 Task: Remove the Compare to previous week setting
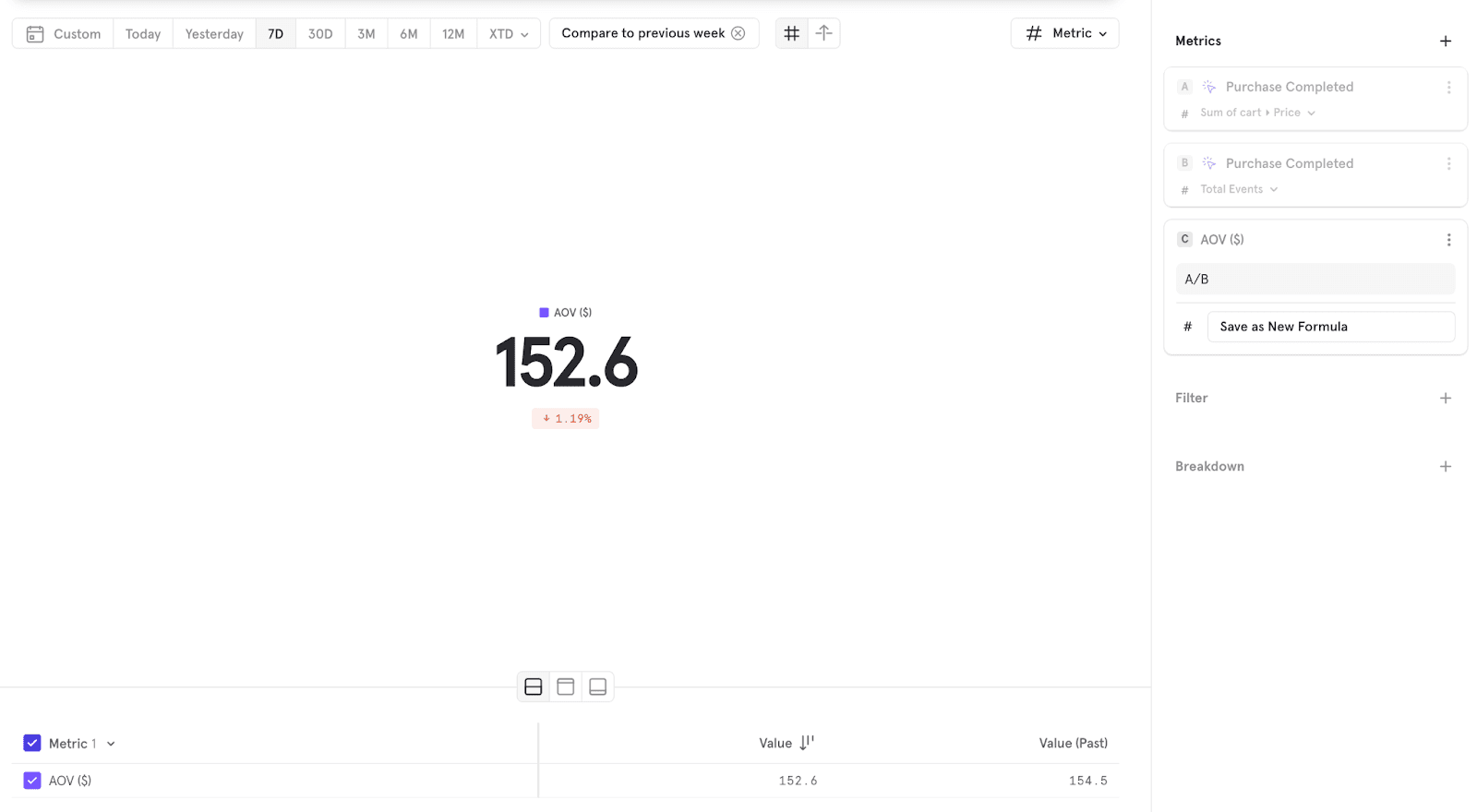click(738, 33)
